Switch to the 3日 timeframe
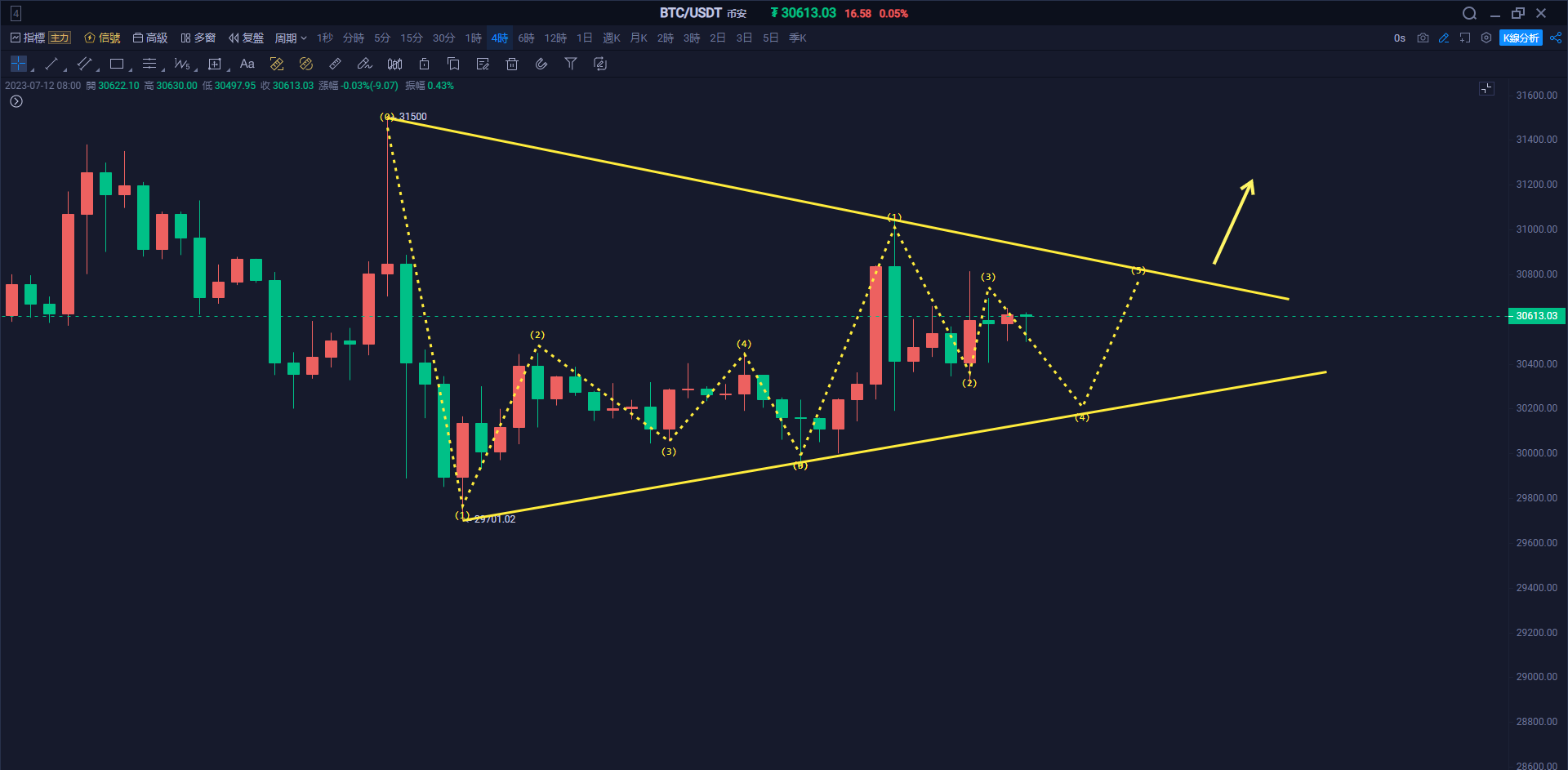The image size is (1568, 770). pyautogui.click(x=744, y=38)
